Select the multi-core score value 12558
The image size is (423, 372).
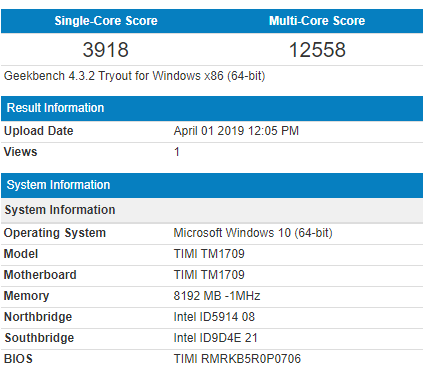coord(317,50)
